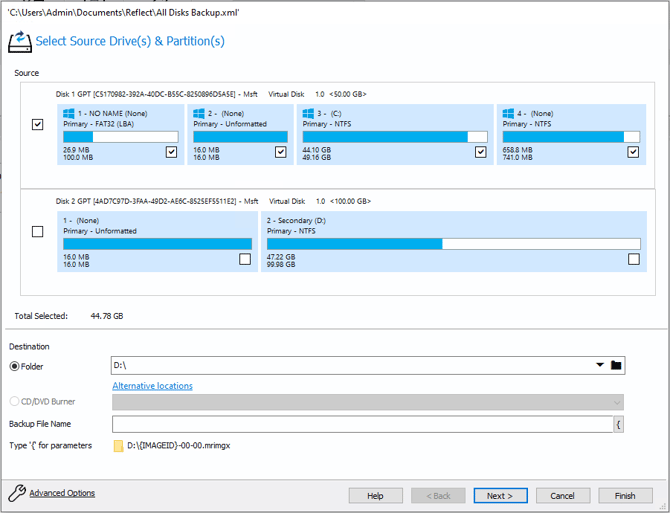Open the CD/DVD Burner dropdown list
This screenshot has width=670, height=513.
pos(616,402)
